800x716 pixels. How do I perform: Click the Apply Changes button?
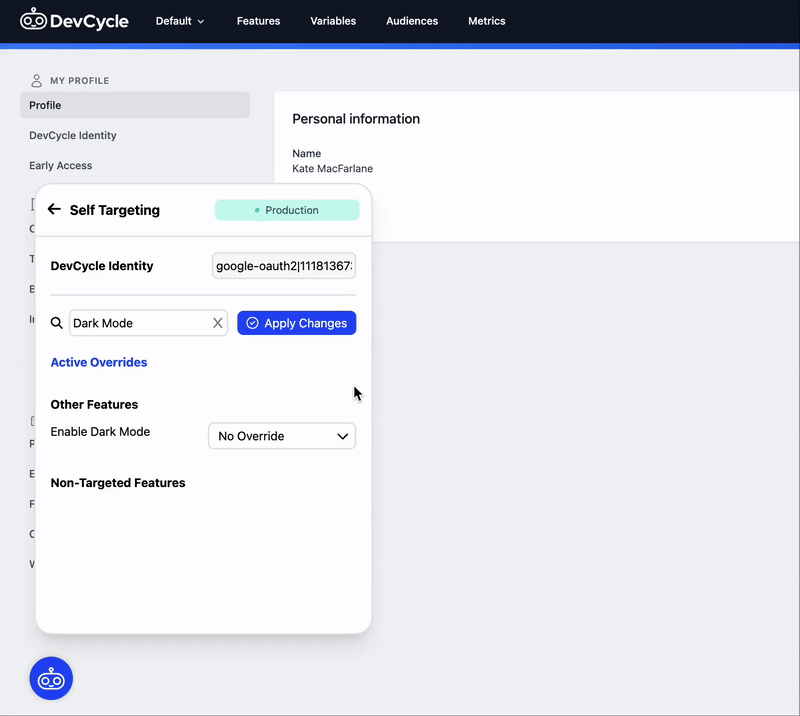[297, 323]
